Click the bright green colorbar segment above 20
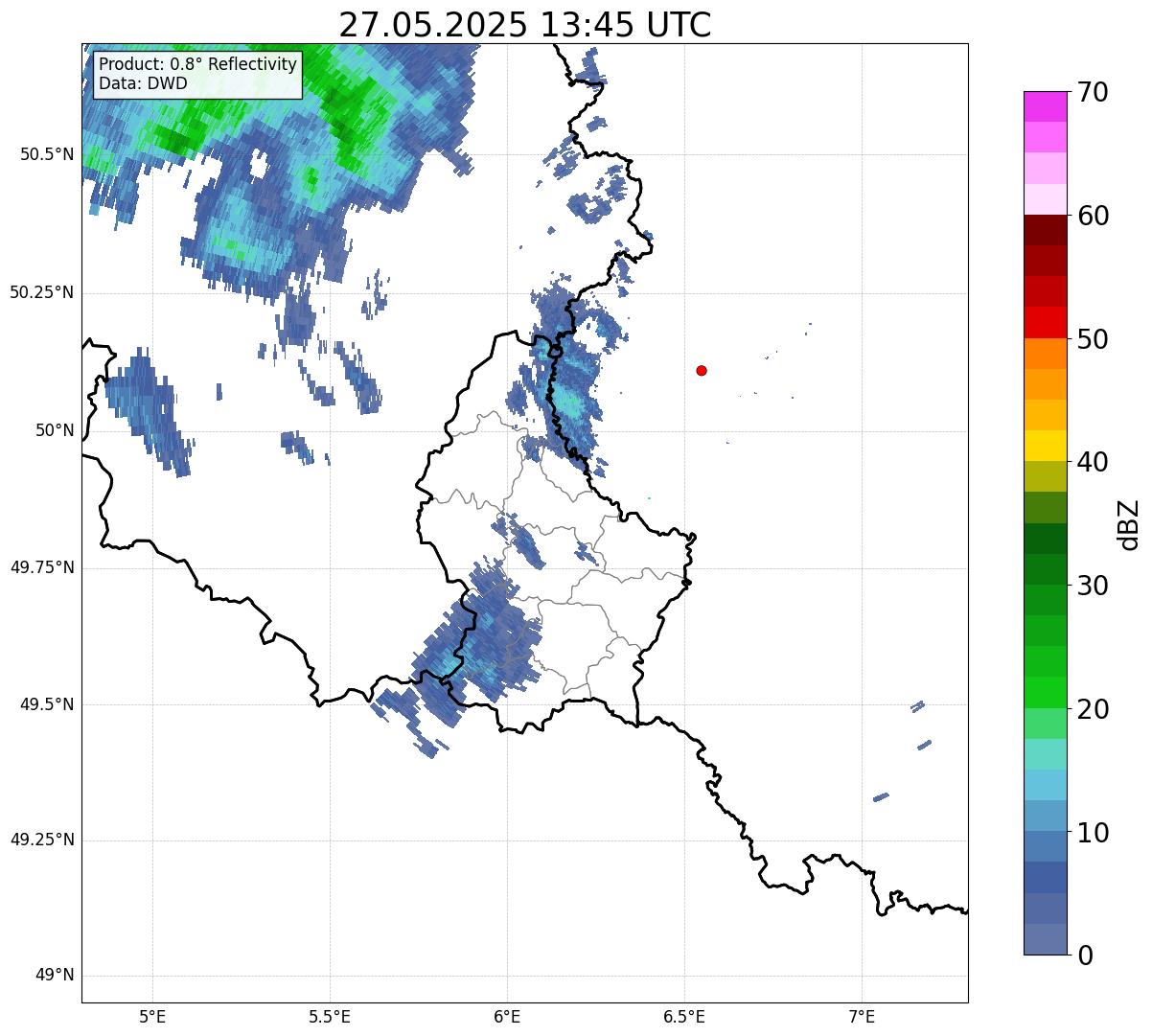This screenshot has width=1152, height=1036. (1045, 693)
